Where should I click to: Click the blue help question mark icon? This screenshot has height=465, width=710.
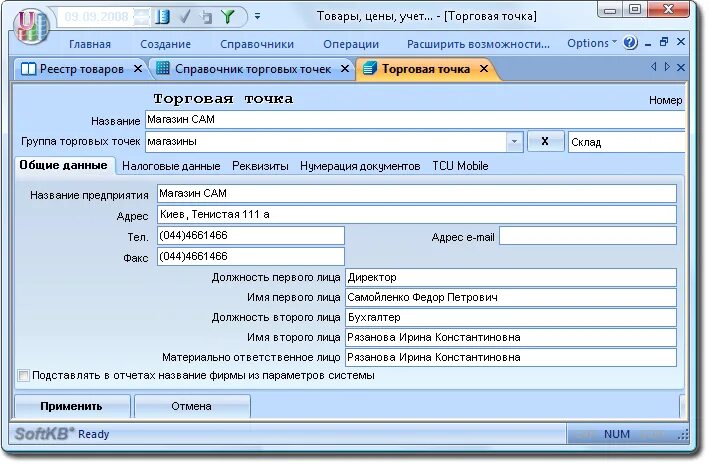click(x=630, y=43)
